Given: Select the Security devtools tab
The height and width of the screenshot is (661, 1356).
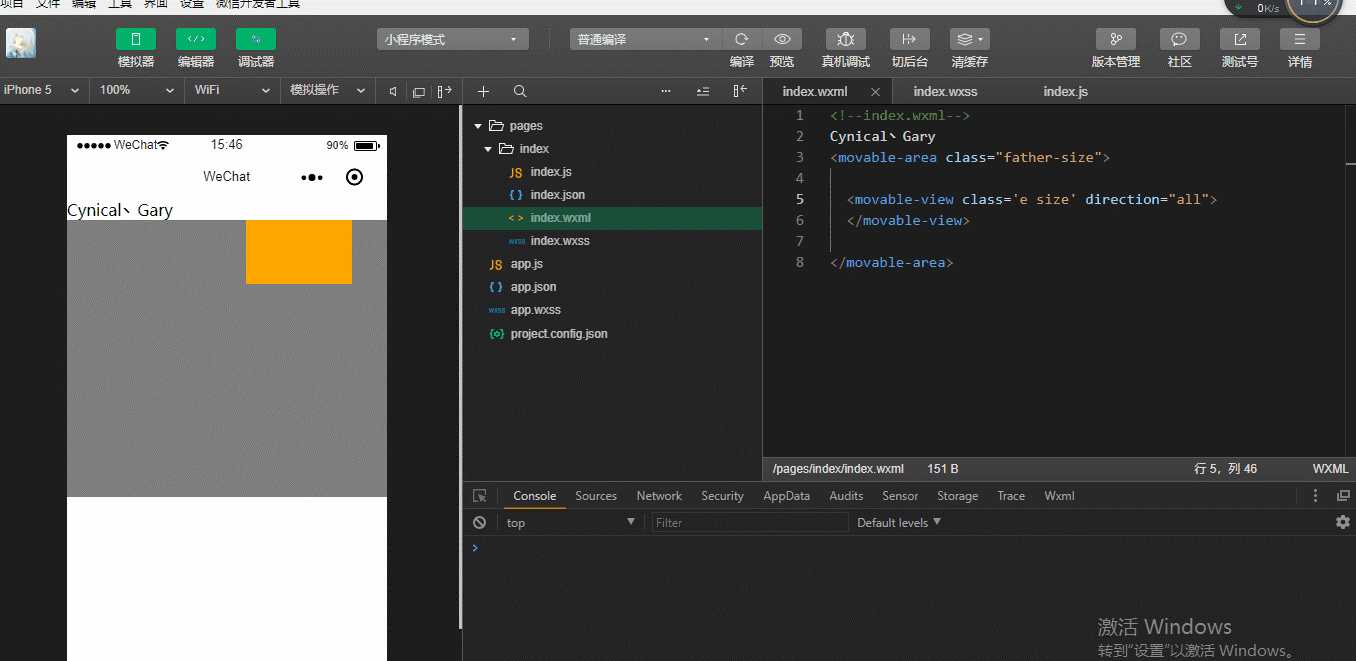Looking at the screenshot, I should [722, 496].
